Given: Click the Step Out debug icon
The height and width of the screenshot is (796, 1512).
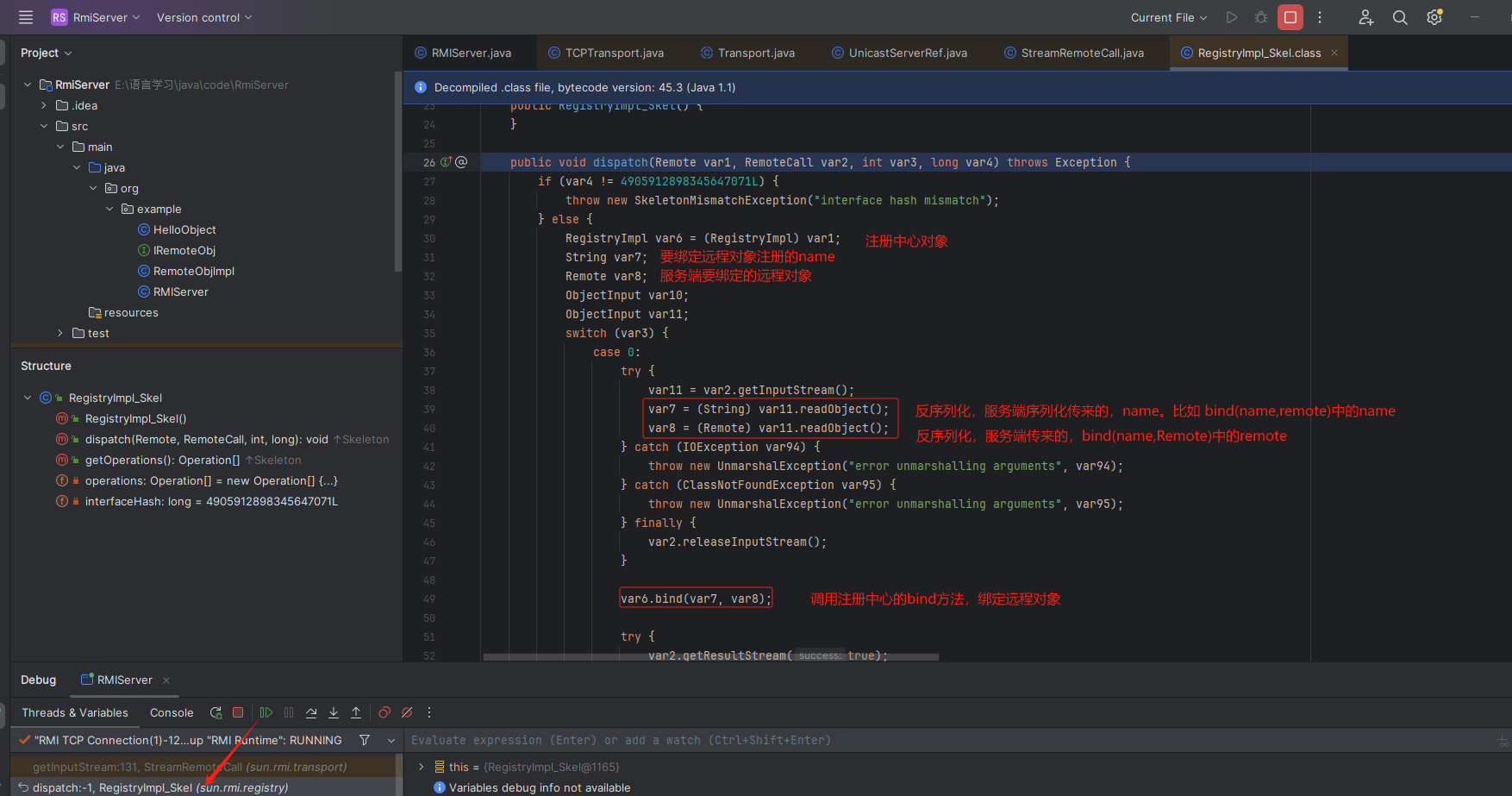Looking at the screenshot, I should [356, 712].
